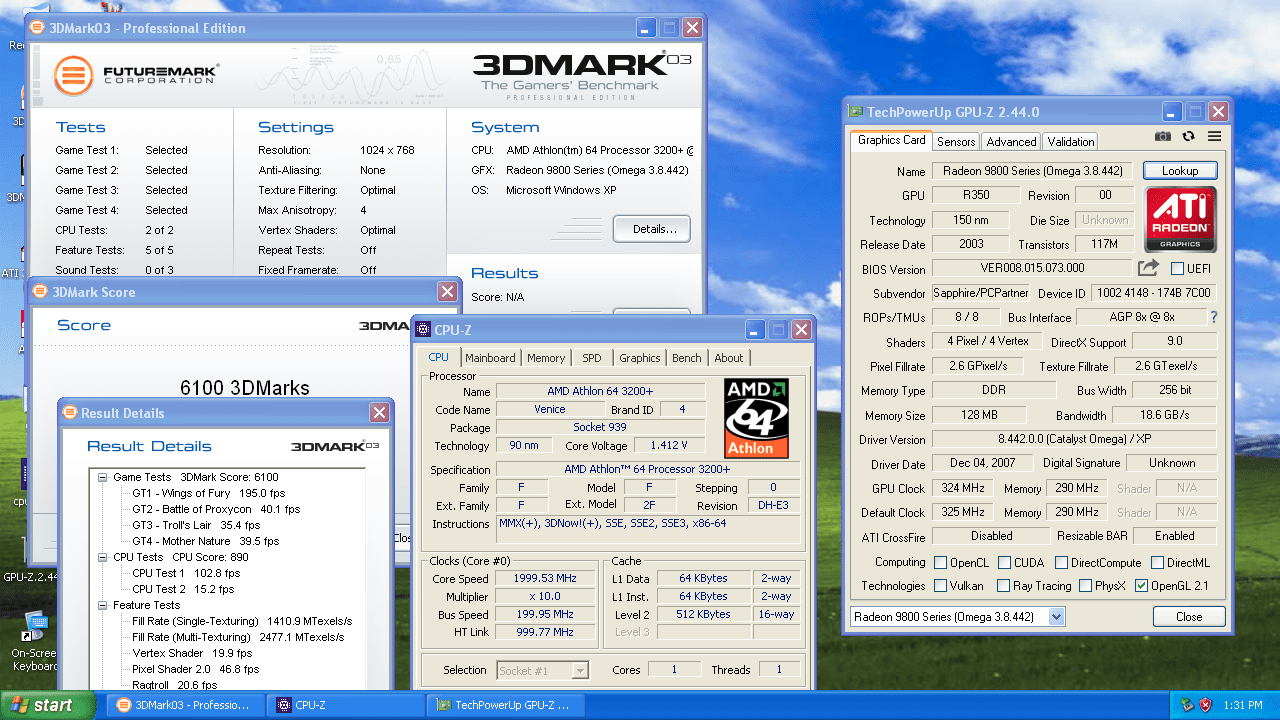Switch to CPU-Z taskbar button
This screenshot has height=720, width=1280.
tap(346, 705)
